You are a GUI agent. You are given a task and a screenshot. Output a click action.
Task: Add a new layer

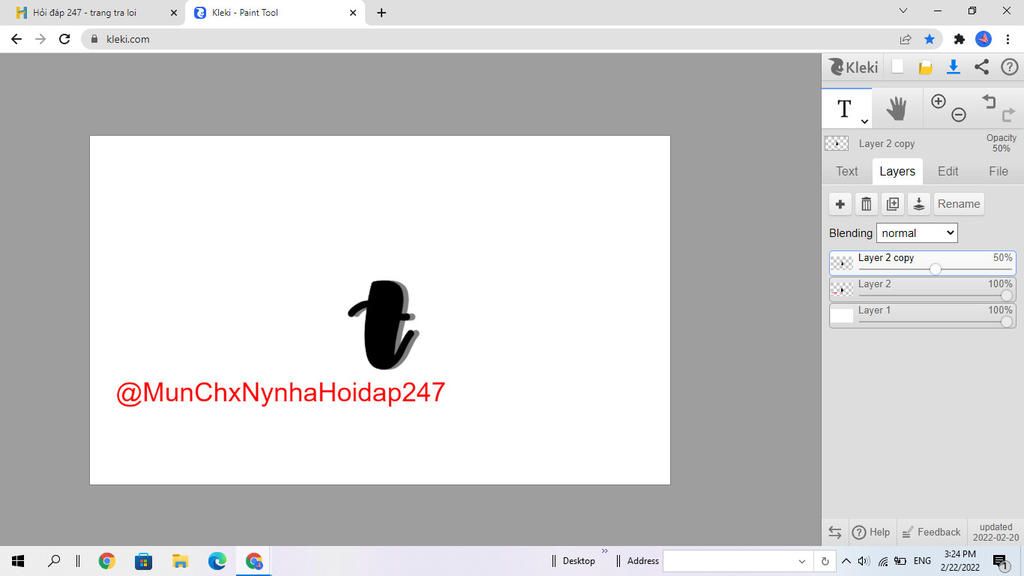840,204
